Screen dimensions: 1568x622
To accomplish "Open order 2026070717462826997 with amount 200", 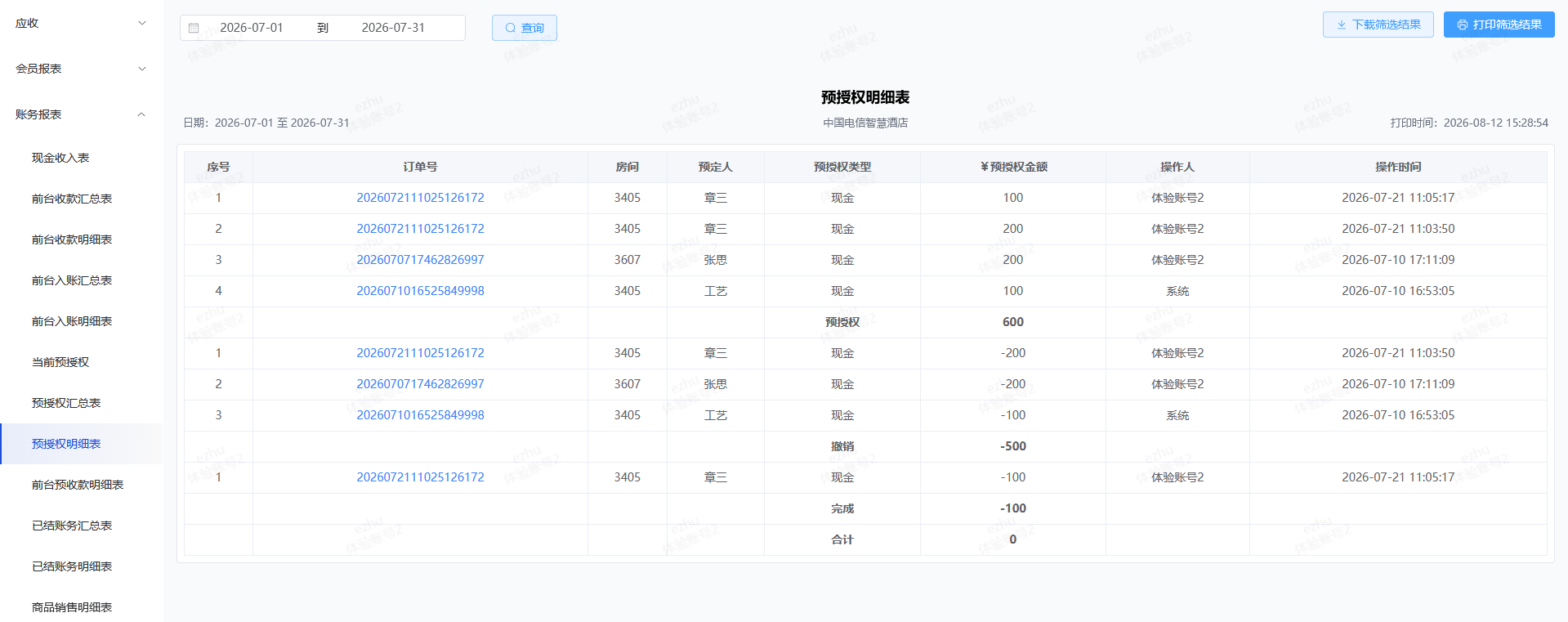I will pos(420,260).
